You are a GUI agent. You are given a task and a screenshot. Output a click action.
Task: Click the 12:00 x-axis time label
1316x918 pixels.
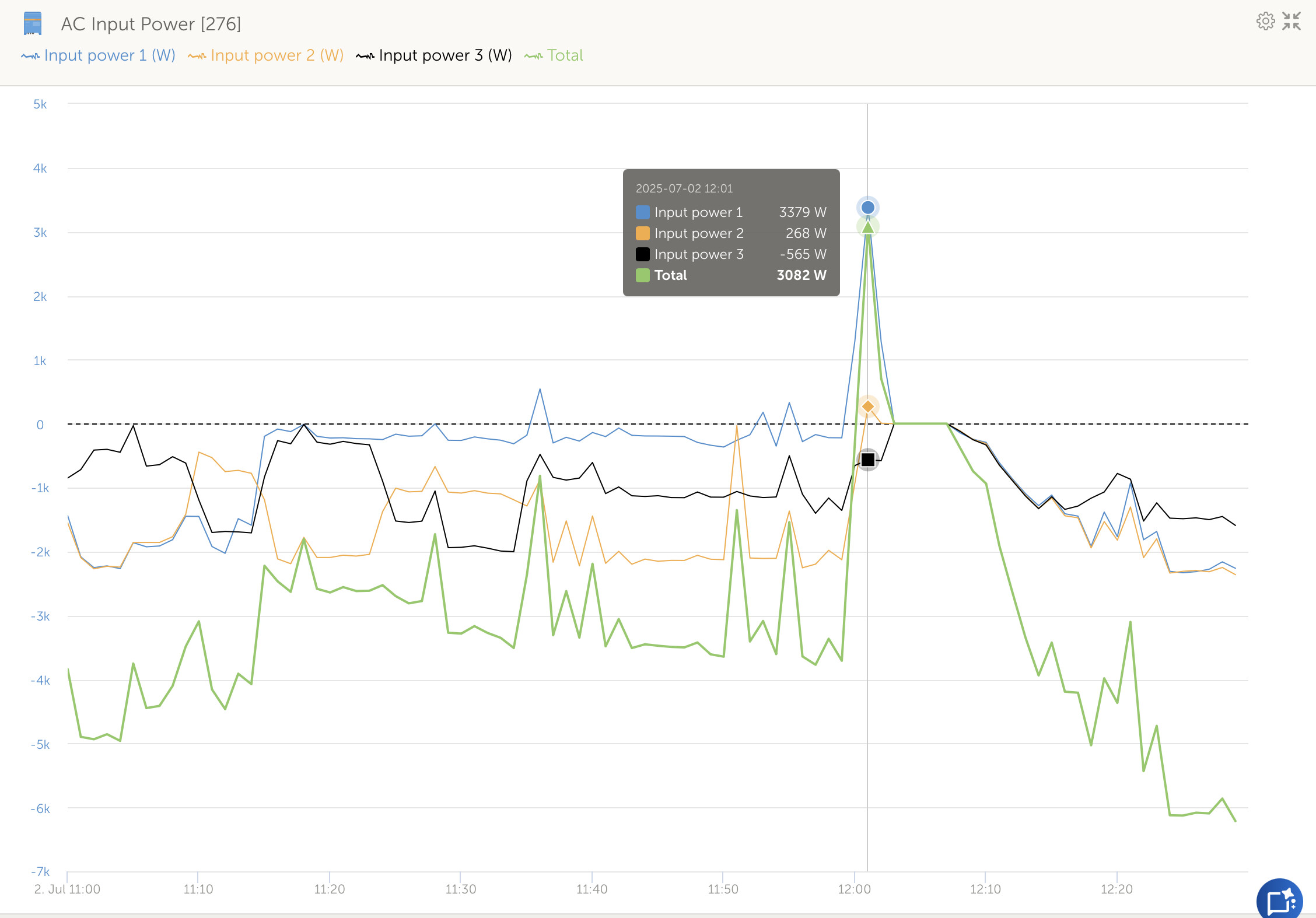[x=854, y=889]
